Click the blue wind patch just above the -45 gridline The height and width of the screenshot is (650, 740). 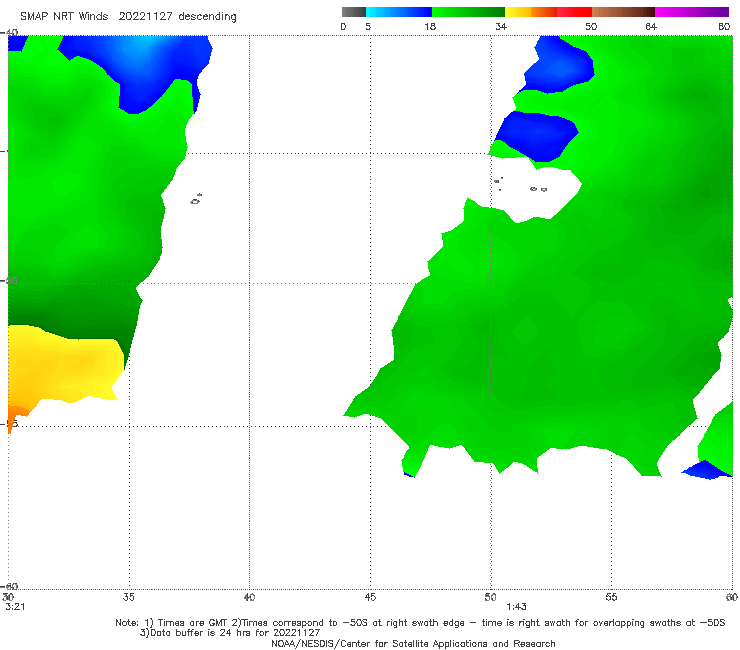click(x=538, y=135)
